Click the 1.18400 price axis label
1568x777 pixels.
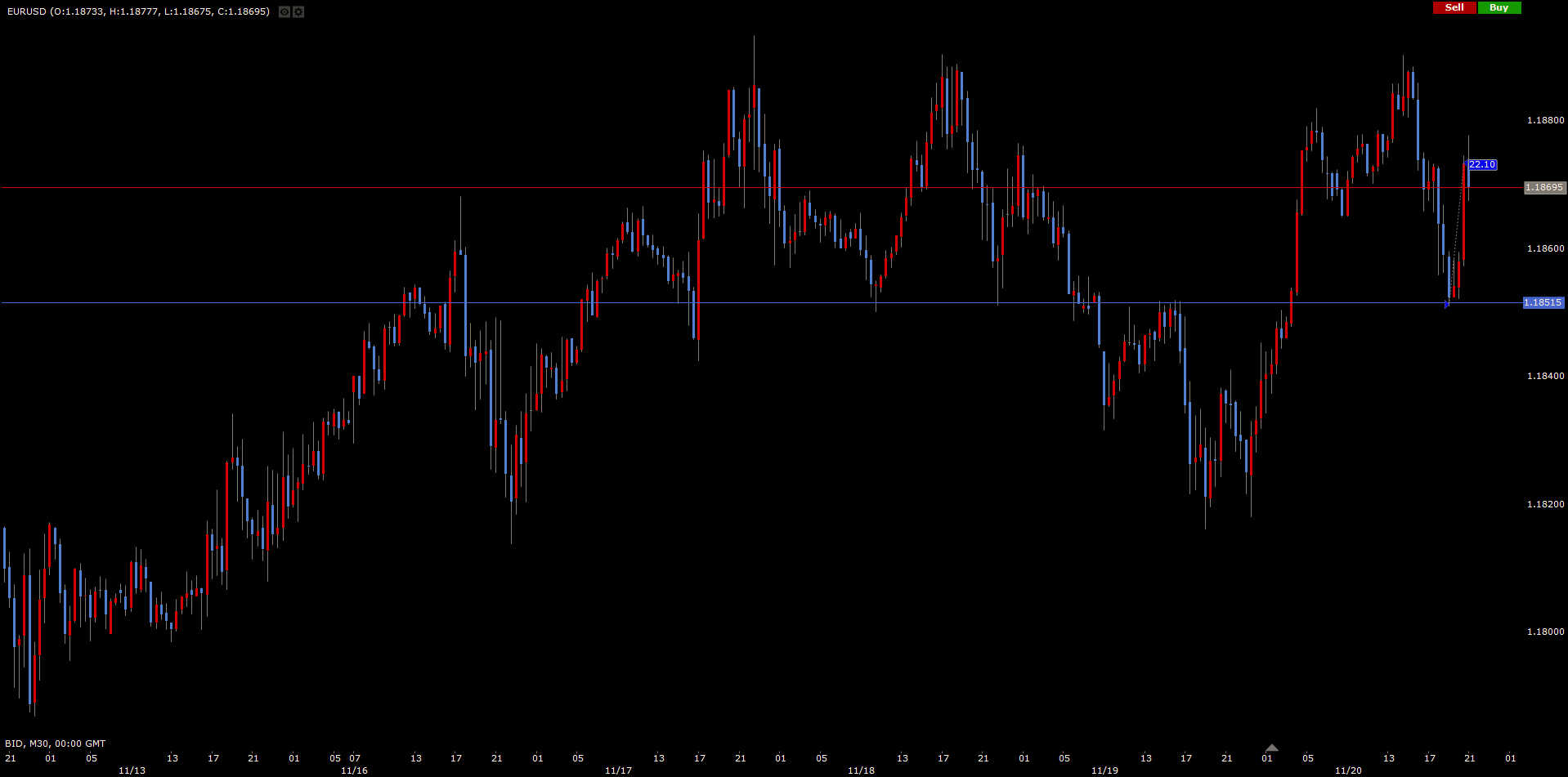point(1545,377)
